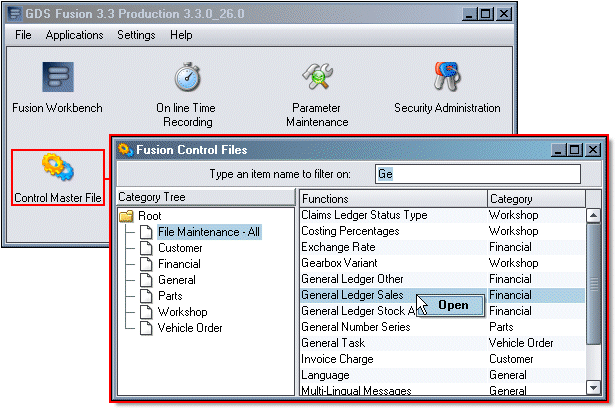615x408 pixels.
Task: Select the Vehicle Order category in tree
Action: (x=190, y=328)
